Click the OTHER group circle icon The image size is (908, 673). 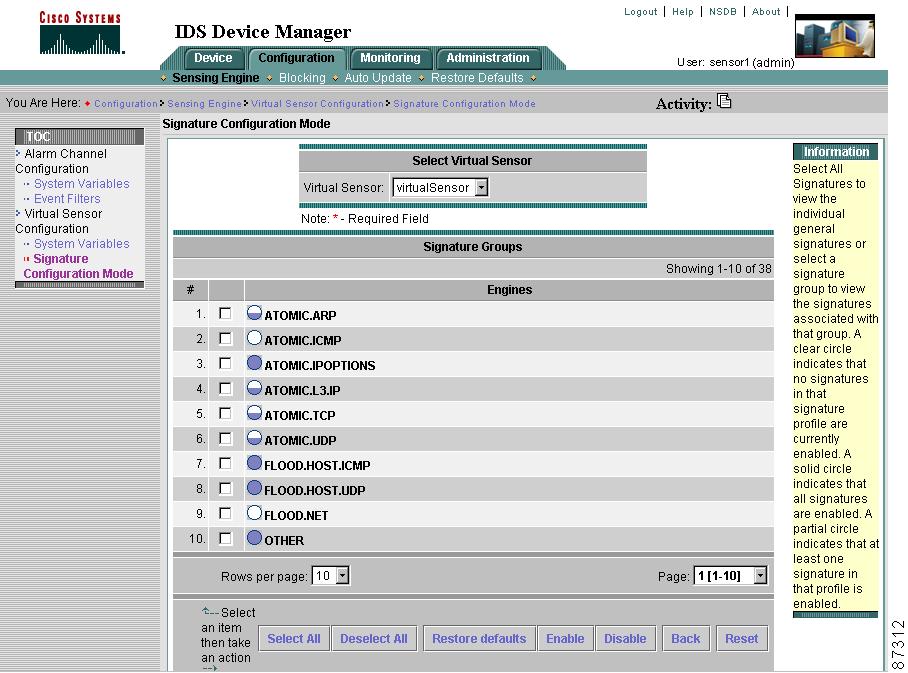[x=254, y=539]
